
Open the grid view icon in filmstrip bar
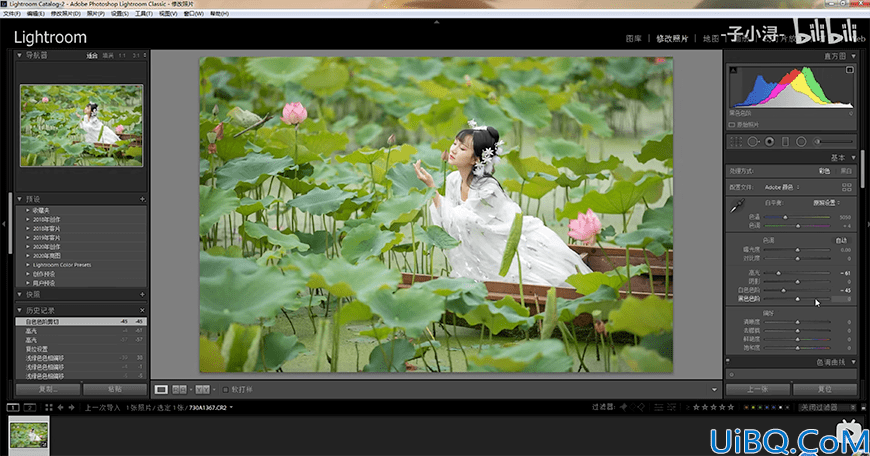49,408
